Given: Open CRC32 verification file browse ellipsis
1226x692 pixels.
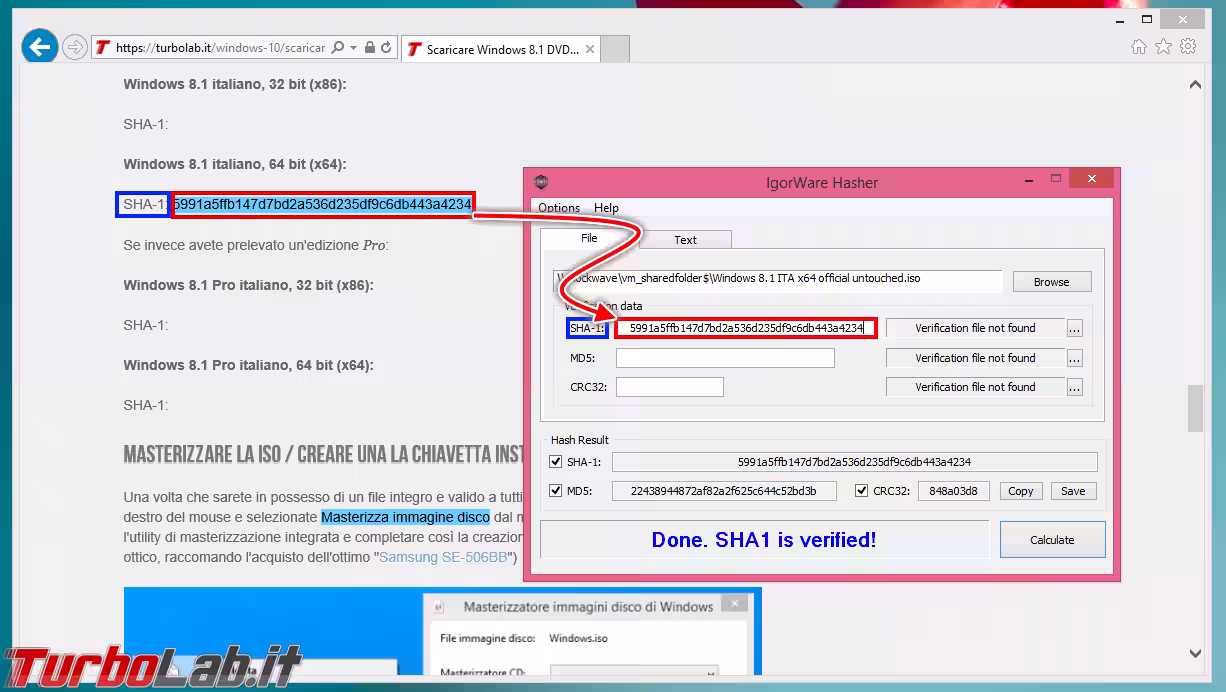Looking at the screenshot, I should (1074, 387).
